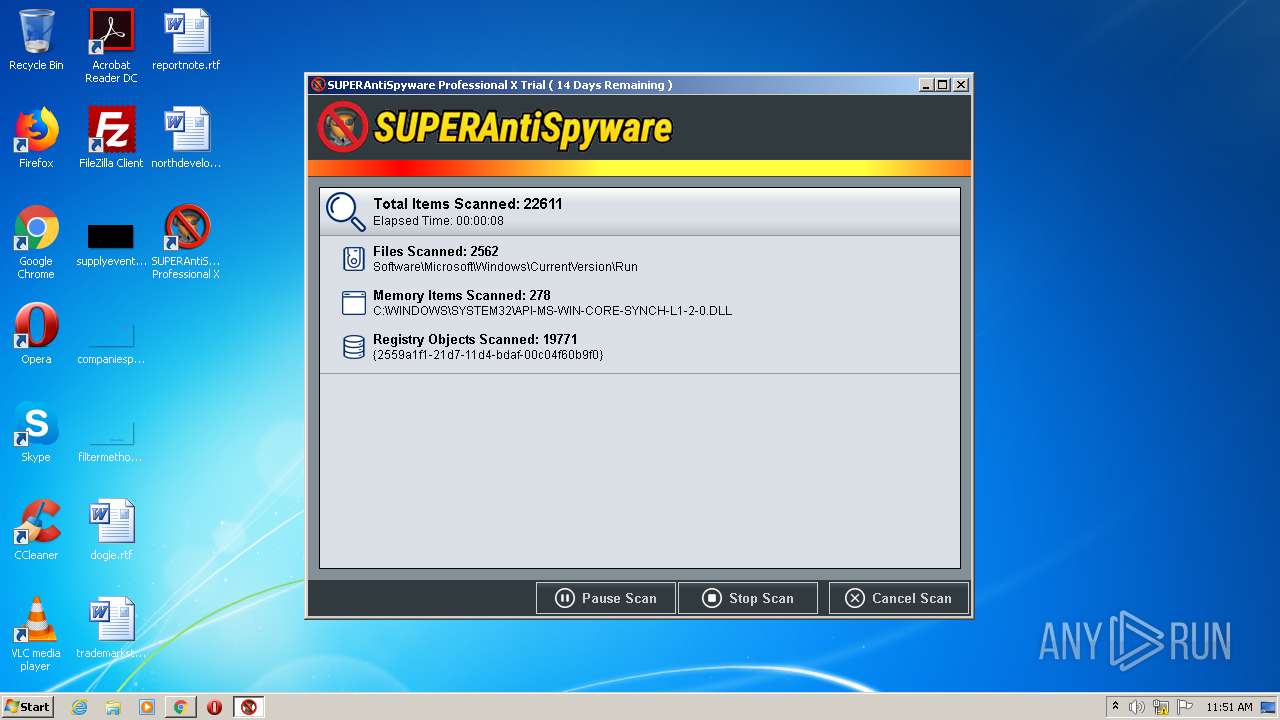Select the CCleaner desktop shortcut
Image resolution: width=1280 pixels, height=720 pixels.
click(36, 530)
